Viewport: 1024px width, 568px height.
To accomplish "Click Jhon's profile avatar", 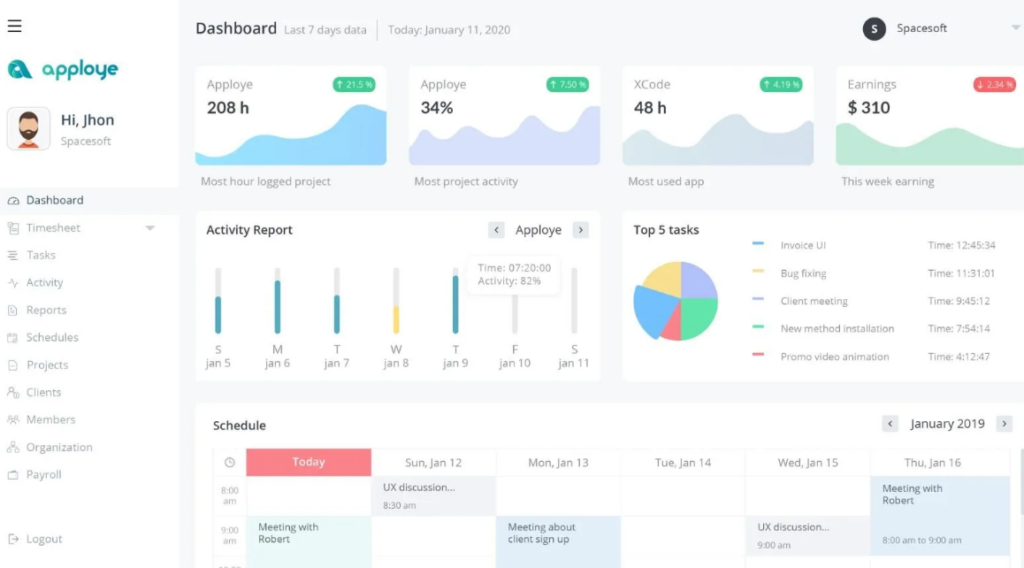I will click(28, 129).
